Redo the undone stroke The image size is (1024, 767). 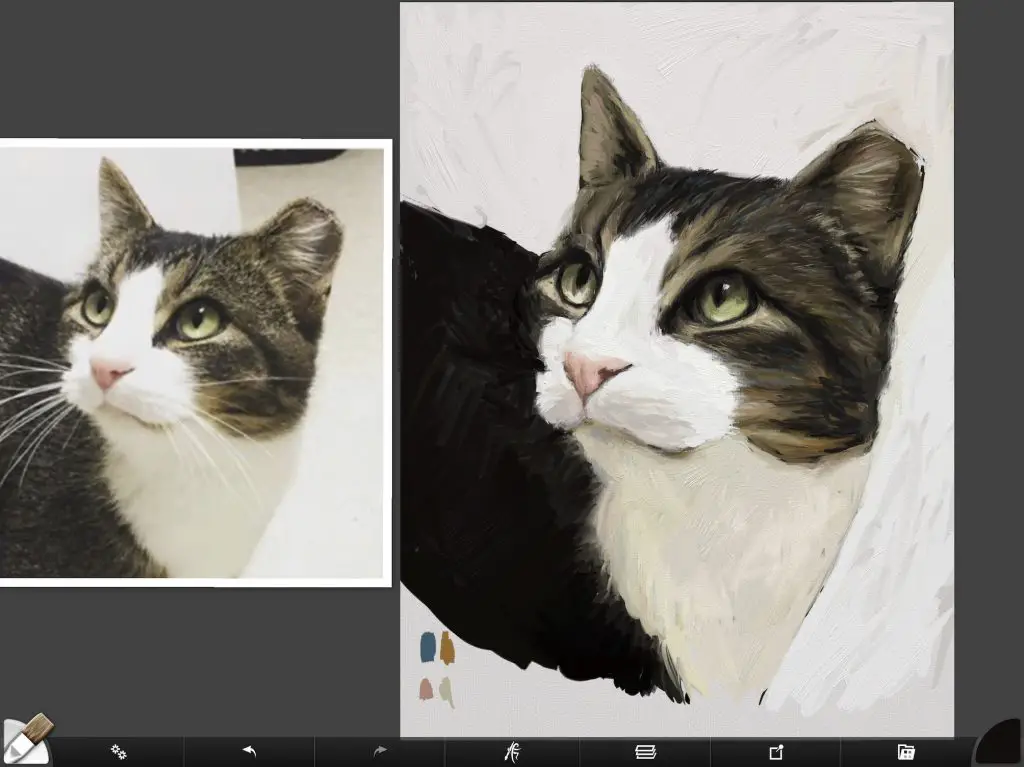379,751
